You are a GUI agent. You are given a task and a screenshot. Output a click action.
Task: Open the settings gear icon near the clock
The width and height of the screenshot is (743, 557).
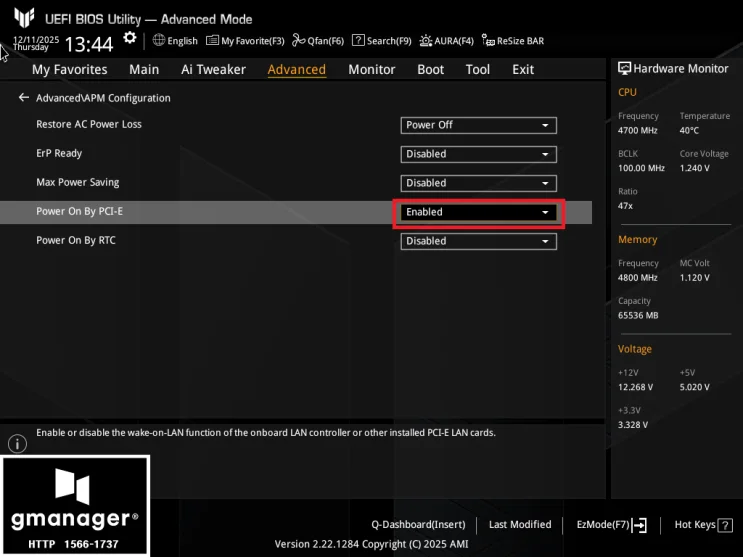[129, 38]
